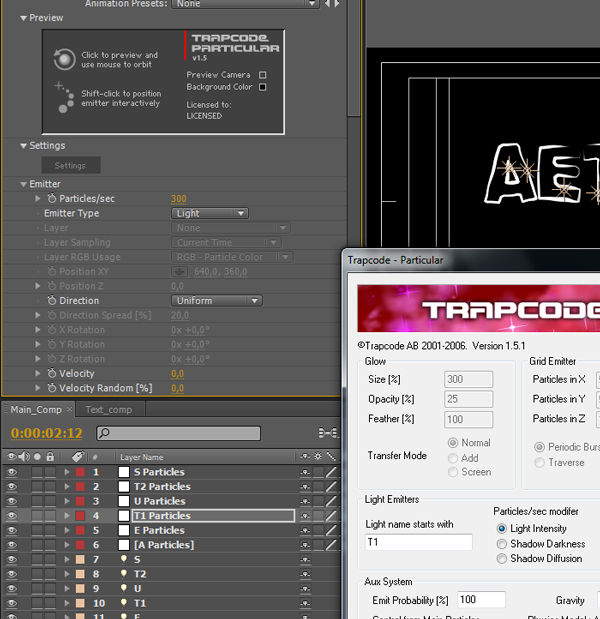Click the effect controls vertical scrollbar
Image resolution: width=600 pixels, height=619 pixels.
click(x=354, y=58)
